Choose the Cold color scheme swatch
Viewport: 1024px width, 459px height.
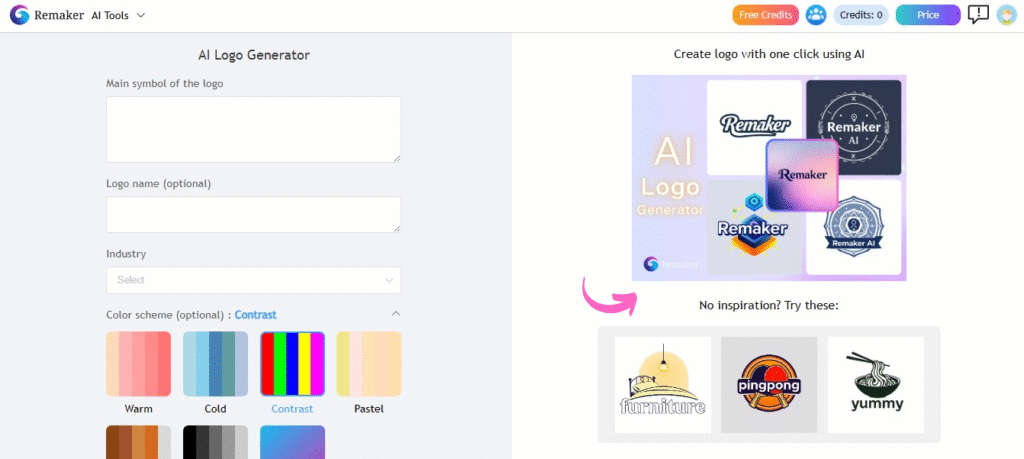pyautogui.click(x=215, y=364)
